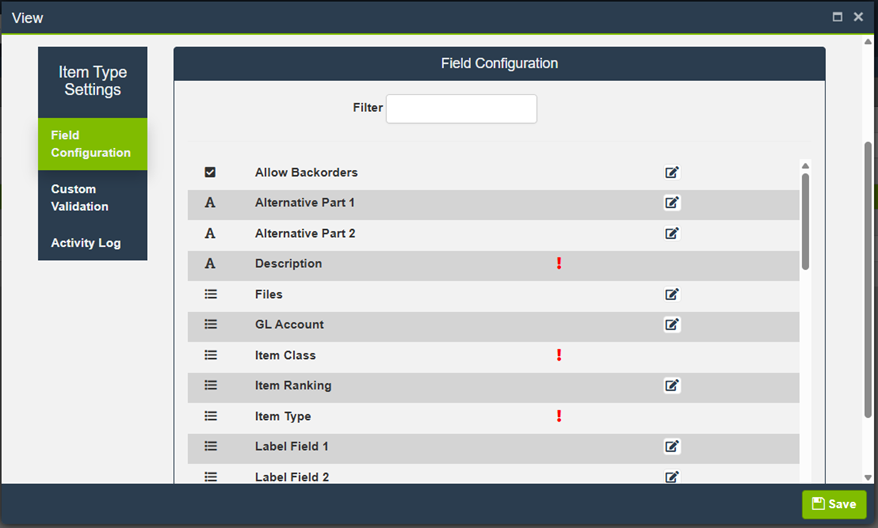Open Label Field 1 edit icon
This screenshot has height=528, width=878.
[x=672, y=446]
